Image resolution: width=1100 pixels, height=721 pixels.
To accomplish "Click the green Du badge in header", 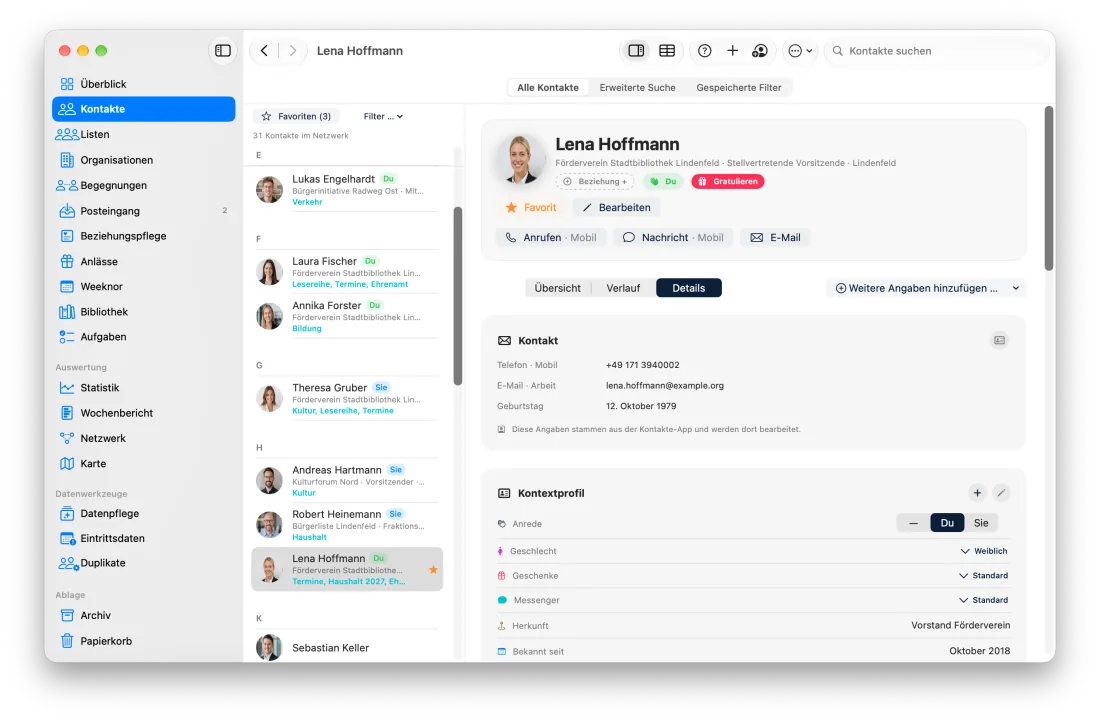I will click(663, 182).
